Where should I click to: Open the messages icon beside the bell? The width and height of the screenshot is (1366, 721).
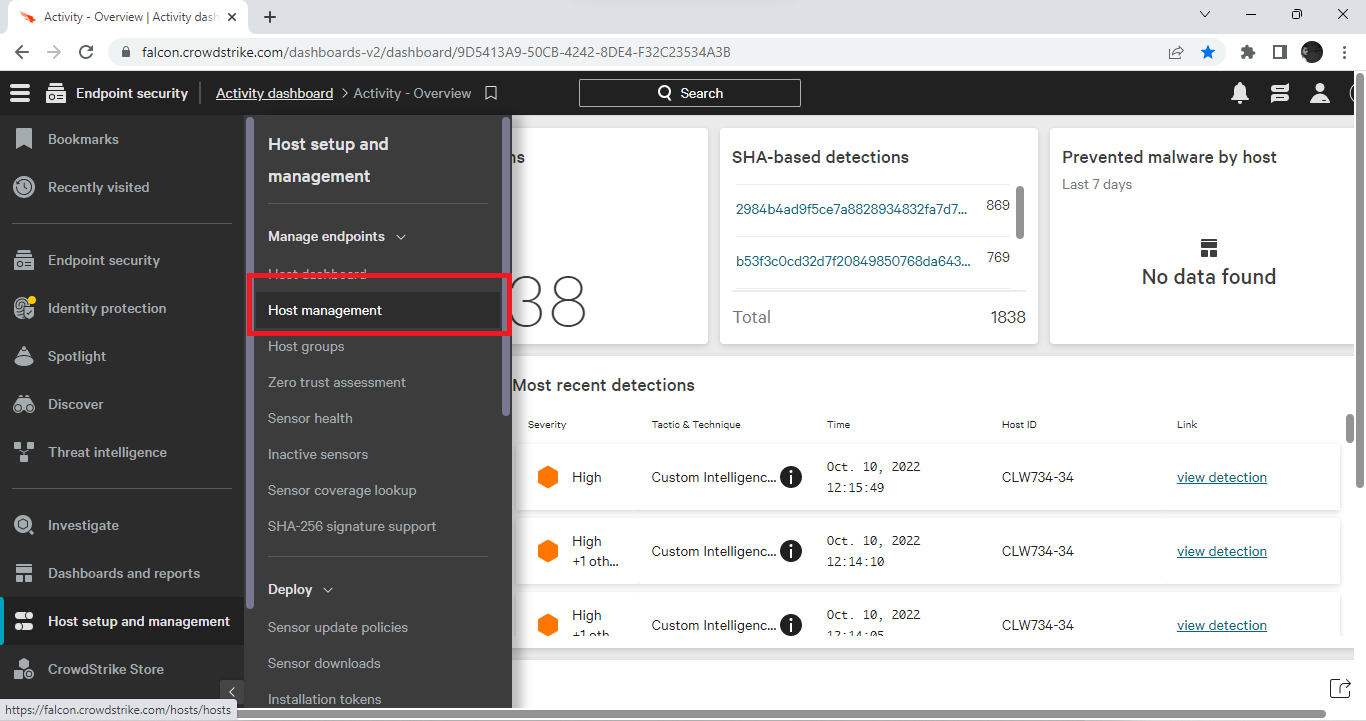point(1279,93)
